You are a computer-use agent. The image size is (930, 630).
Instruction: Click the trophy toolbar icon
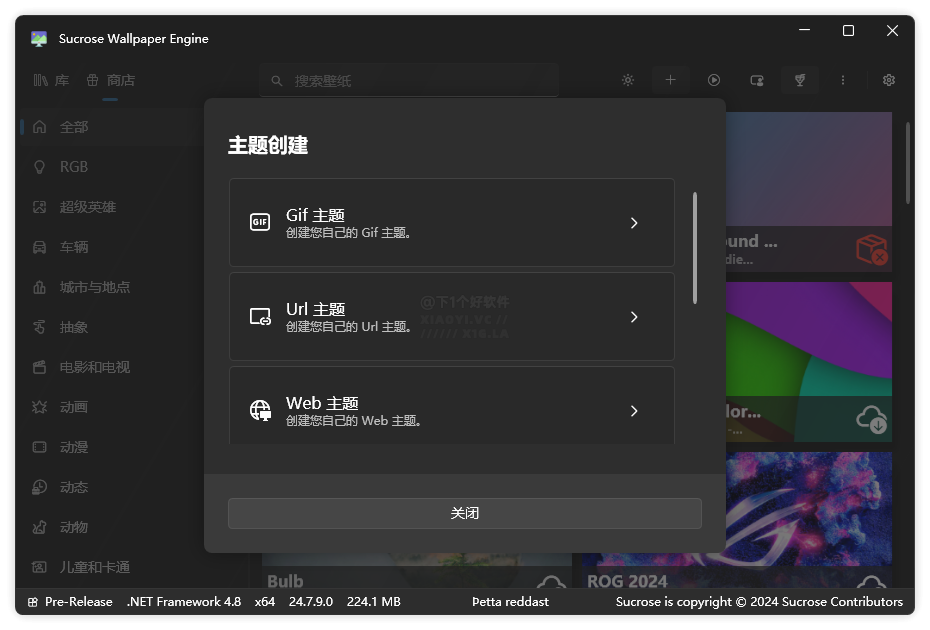coord(800,80)
